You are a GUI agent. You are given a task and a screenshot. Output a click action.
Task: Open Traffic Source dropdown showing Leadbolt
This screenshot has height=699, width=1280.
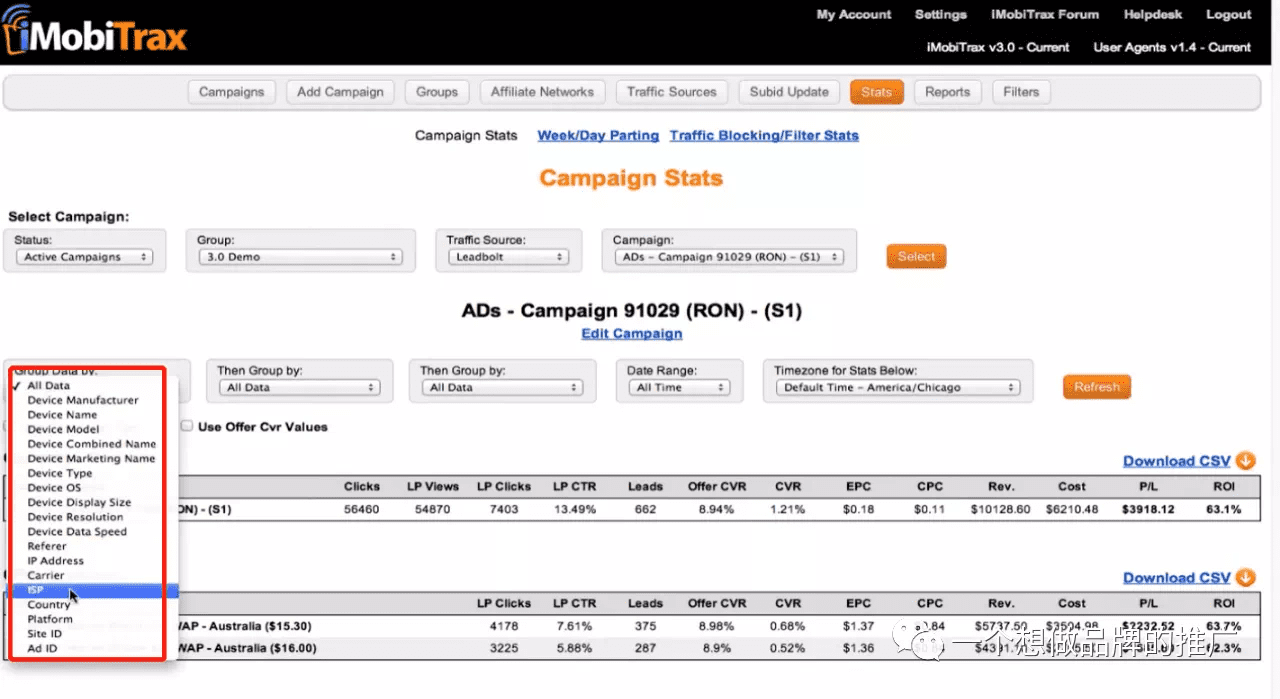point(508,257)
